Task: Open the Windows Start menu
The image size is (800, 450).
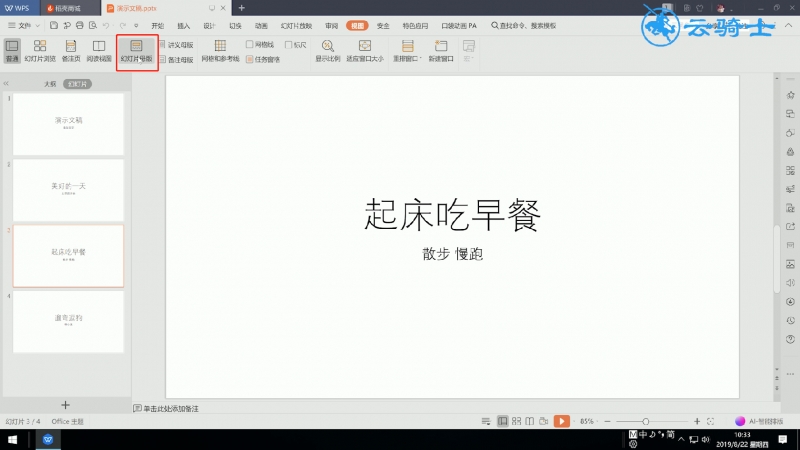Action: point(13,439)
